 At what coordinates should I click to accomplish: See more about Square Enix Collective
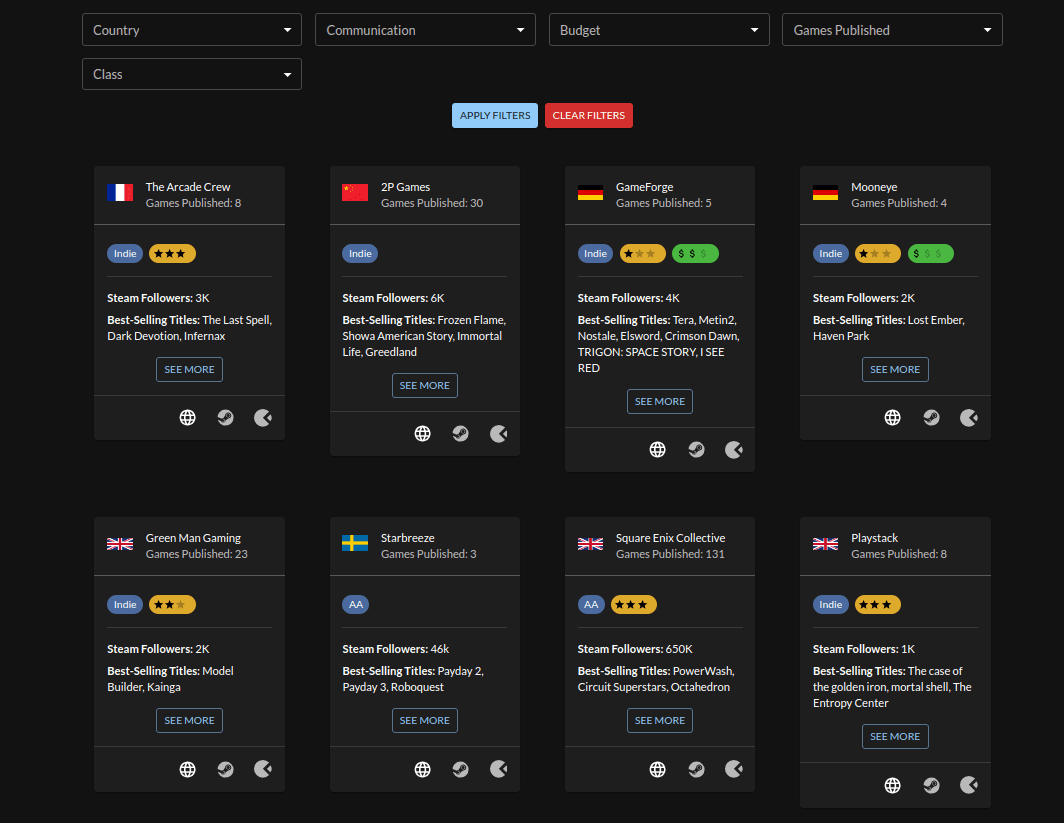[x=660, y=721]
